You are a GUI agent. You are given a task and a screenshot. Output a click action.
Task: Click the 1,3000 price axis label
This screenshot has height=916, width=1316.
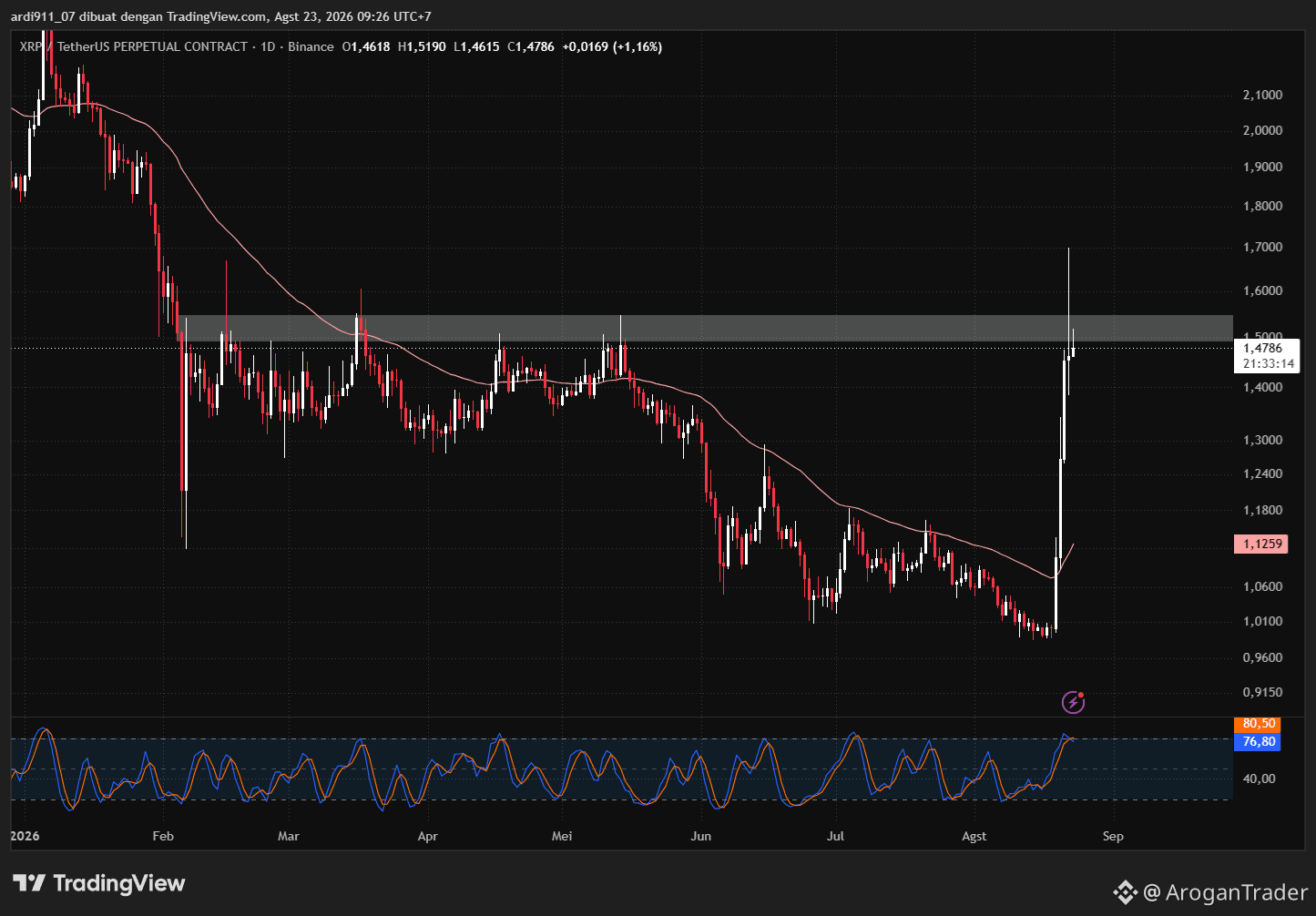tap(1262, 440)
